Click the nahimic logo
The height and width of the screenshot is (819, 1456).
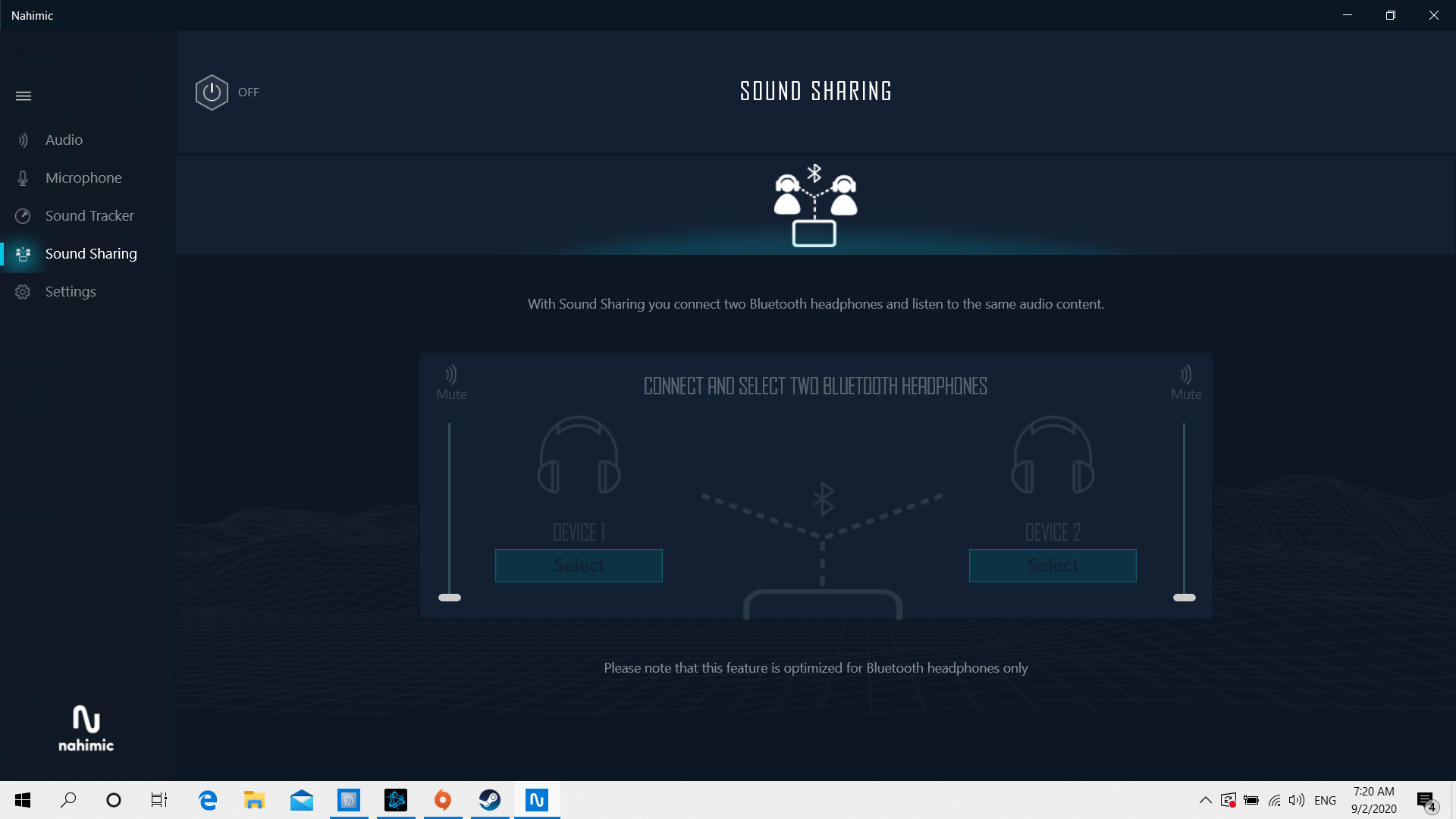point(86,728)
